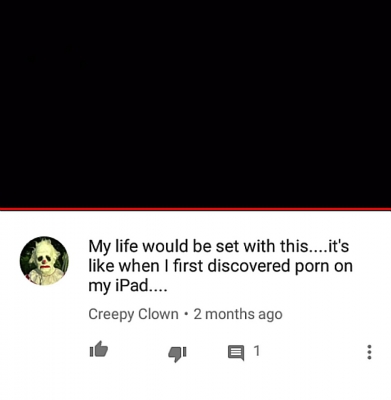Tap the black video player area
The width and height of the screenshot is (391, 400).
click(x=195, y=104)
